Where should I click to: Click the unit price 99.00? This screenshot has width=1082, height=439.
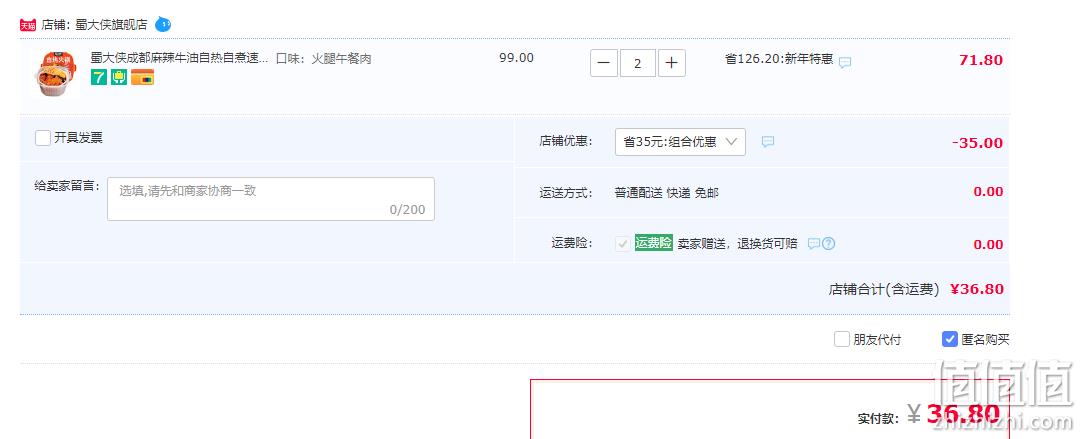click(x=516, y=57)
